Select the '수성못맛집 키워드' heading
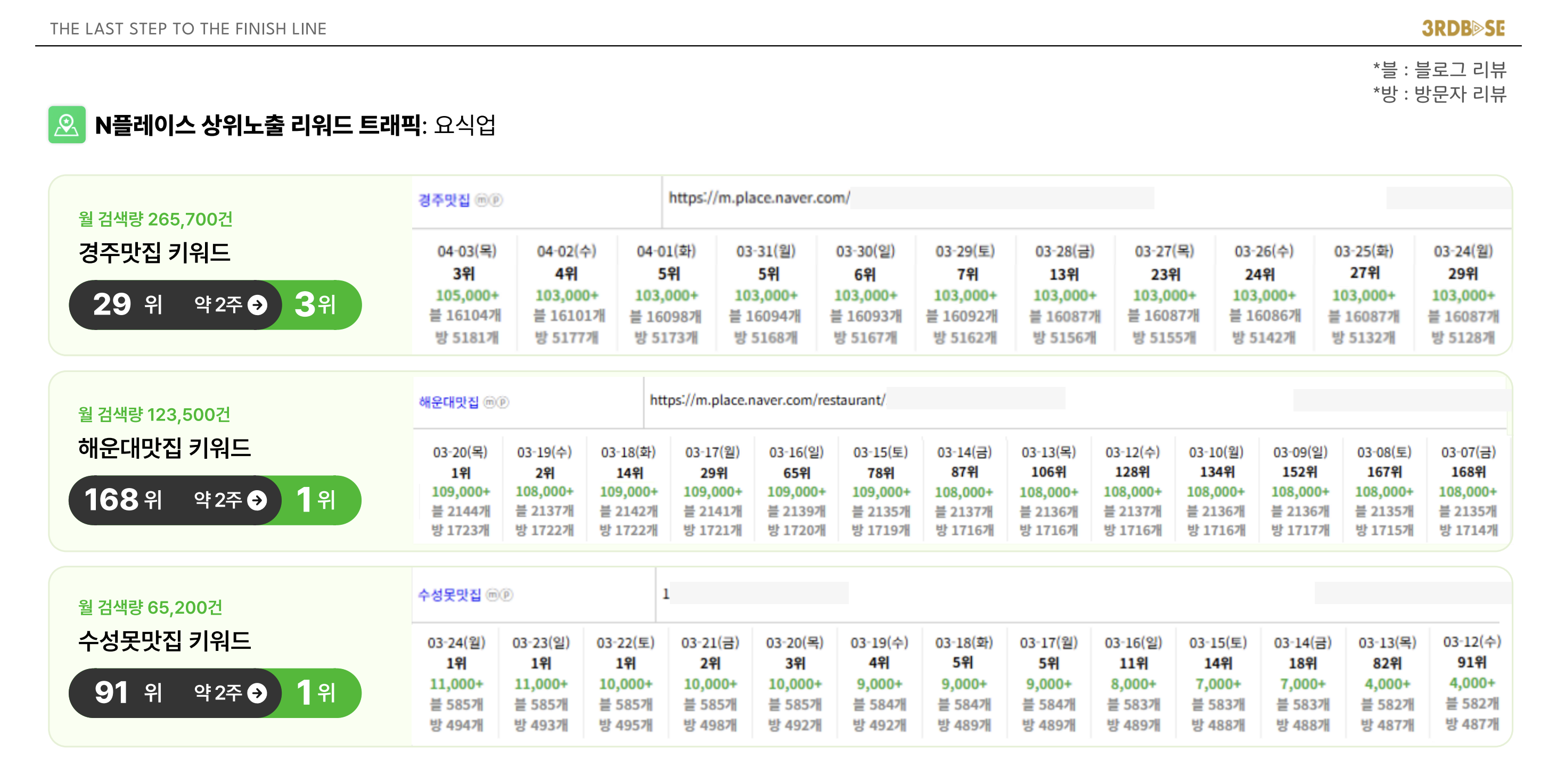Viewport: 1557px width, 784px height. tap(165, 641)
